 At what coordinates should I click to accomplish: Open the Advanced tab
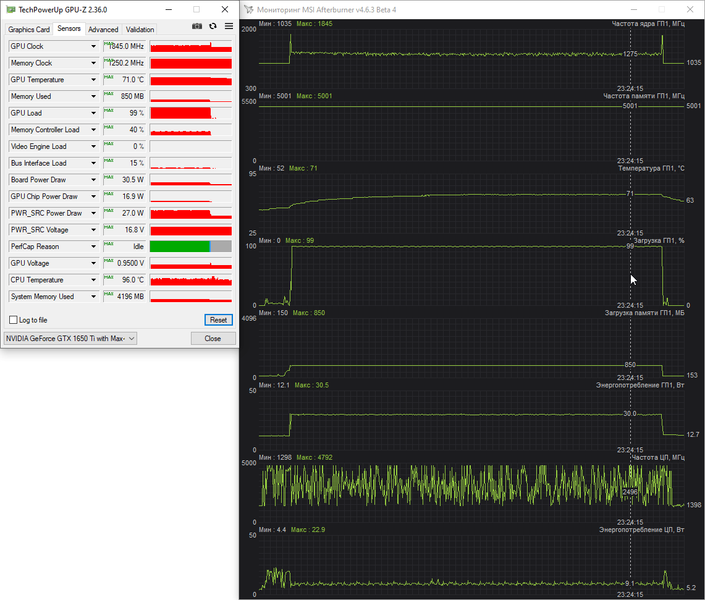pyautogui.click(x=103, y=29)
